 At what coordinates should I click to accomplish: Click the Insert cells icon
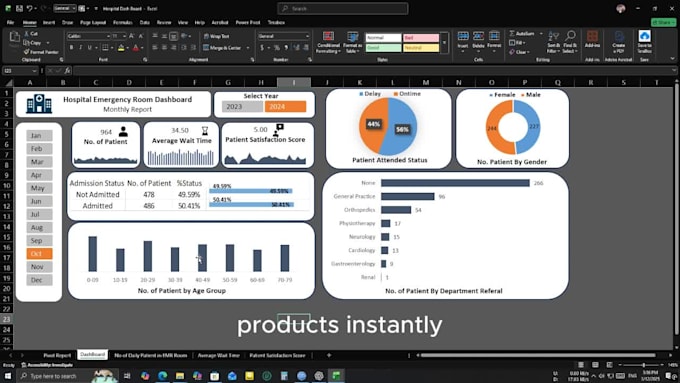(x=463, y=42)
